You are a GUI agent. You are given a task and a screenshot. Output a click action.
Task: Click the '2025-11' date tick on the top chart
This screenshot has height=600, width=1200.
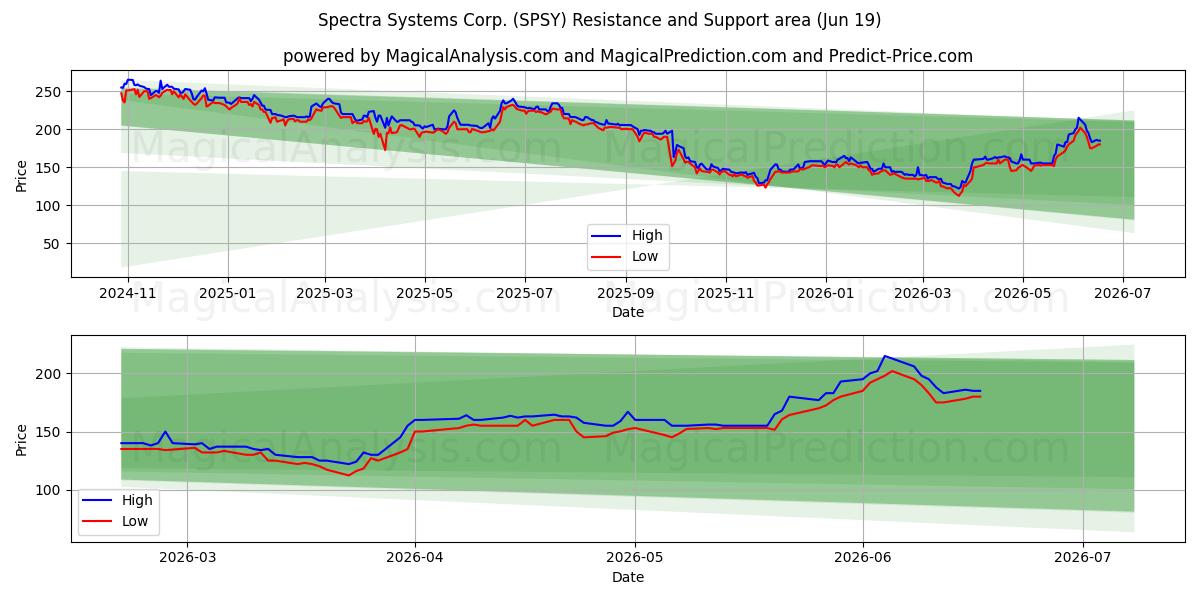point(725,295)
